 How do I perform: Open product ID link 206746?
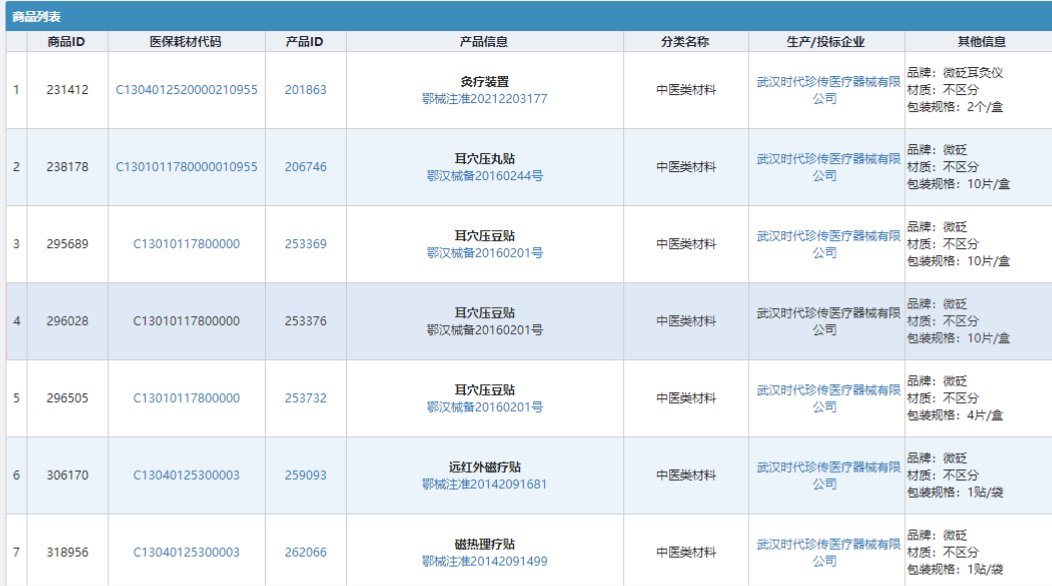click(305, 167)
